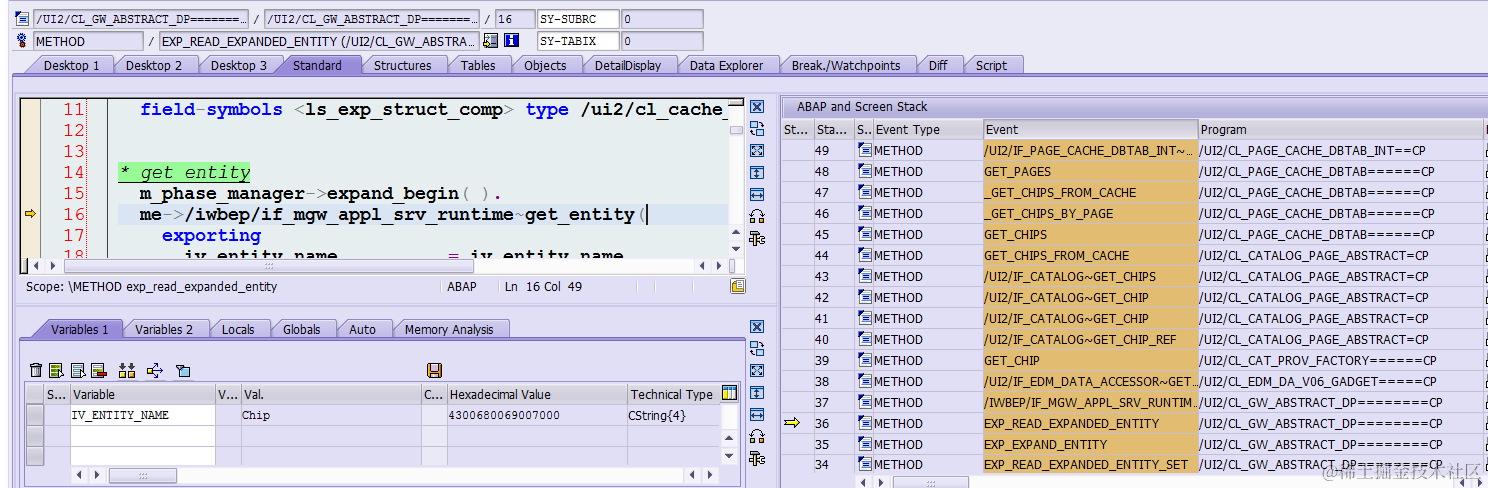The height and width of the screenshot is (488, 1488).
Task: Click the headset services icon beside the source editor
Action: tap(757, 216)
